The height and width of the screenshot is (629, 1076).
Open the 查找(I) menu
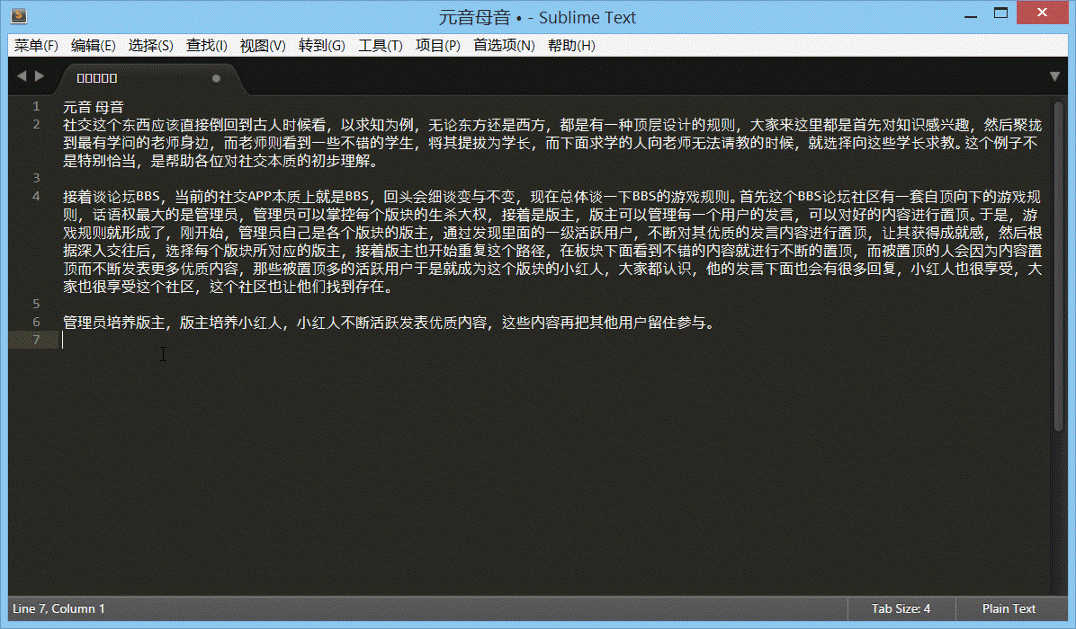[x=207, y=45]
